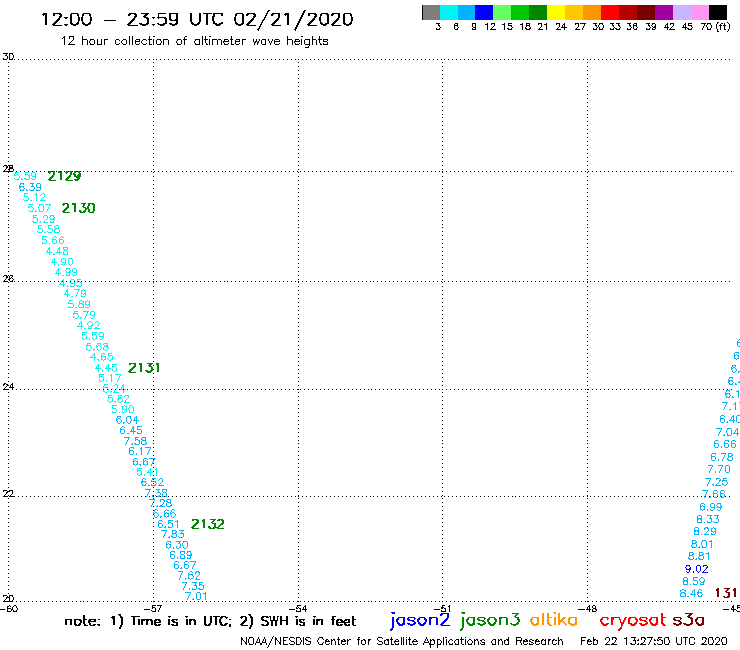Select the 7.58 wave height reading
Image resolution: width=740 pixels, height=650 pixels.
[x=135, y=441]
